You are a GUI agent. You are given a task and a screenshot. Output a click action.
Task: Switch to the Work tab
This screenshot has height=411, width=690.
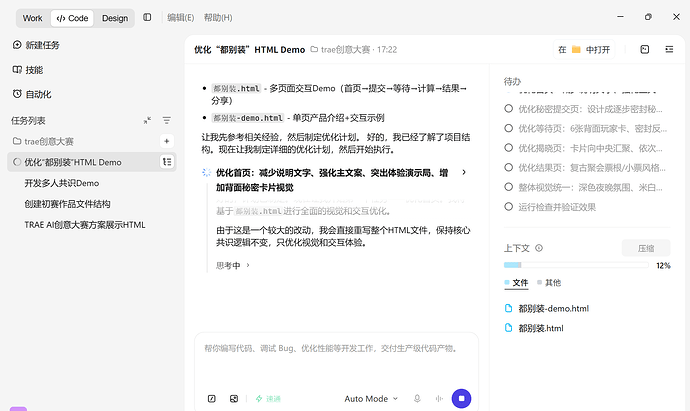(33, 18)
